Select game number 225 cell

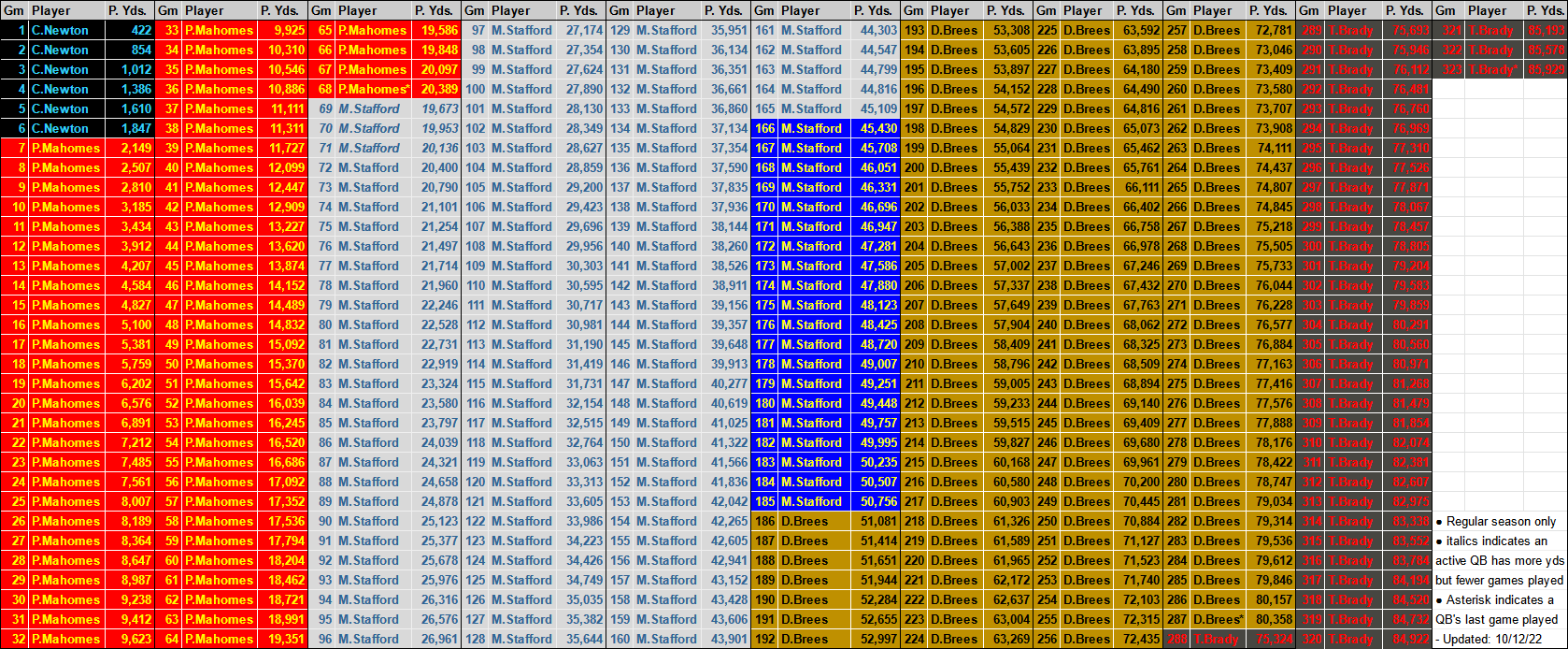click(1048, 30)
